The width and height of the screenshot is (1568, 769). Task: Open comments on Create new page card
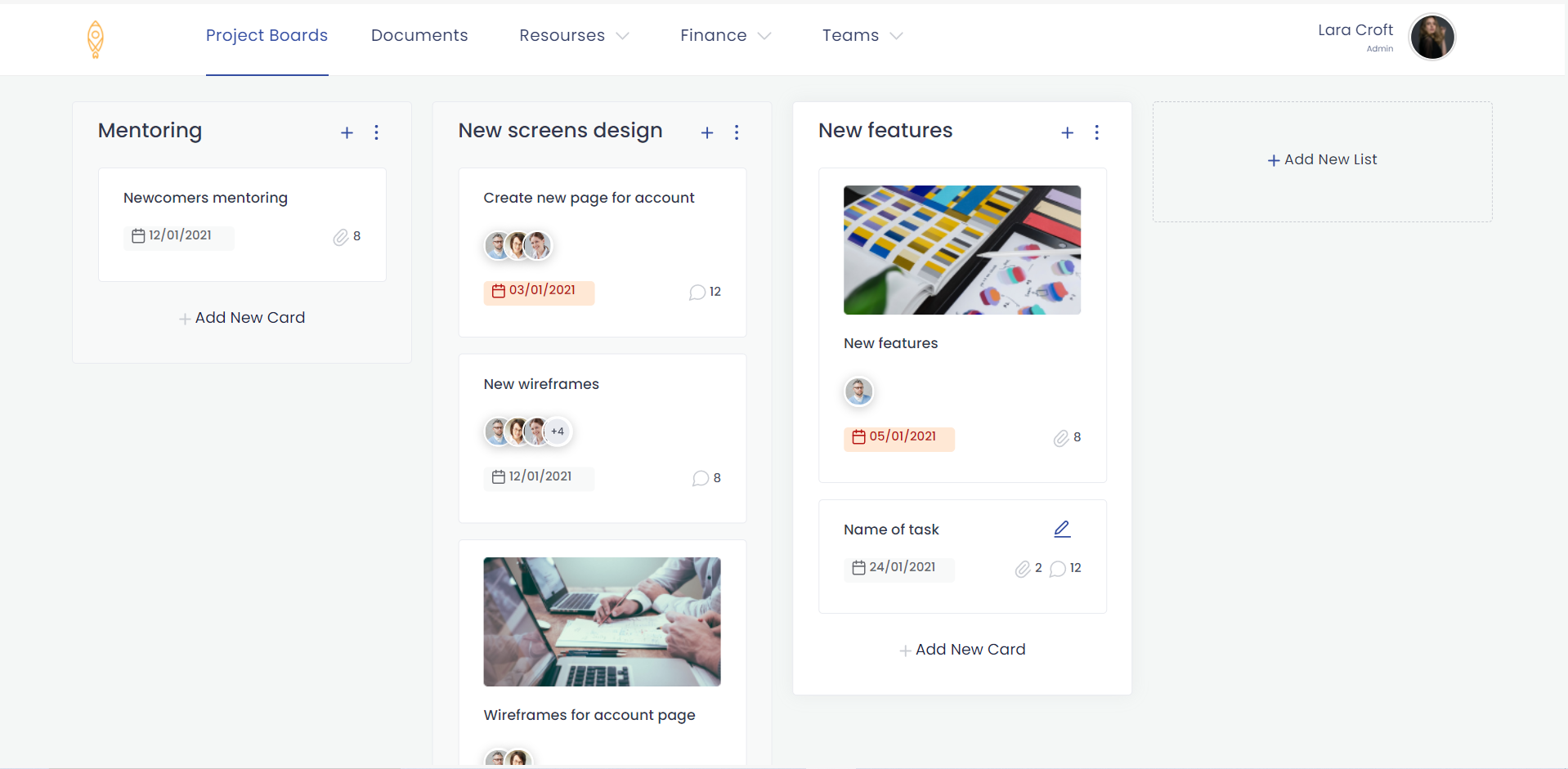[697, 292]
